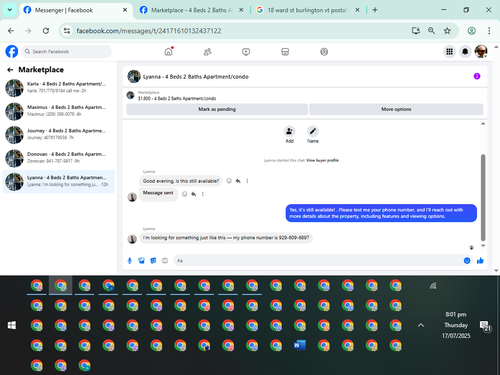Close the Marketplace 4 Beds tab

pyautogui.click(x=241, y=10)
